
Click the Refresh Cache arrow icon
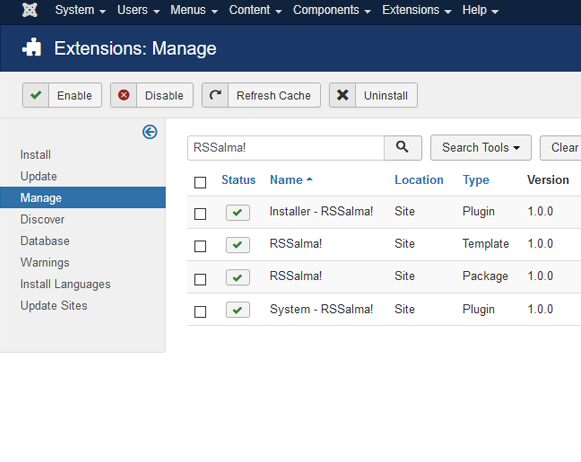215,95
